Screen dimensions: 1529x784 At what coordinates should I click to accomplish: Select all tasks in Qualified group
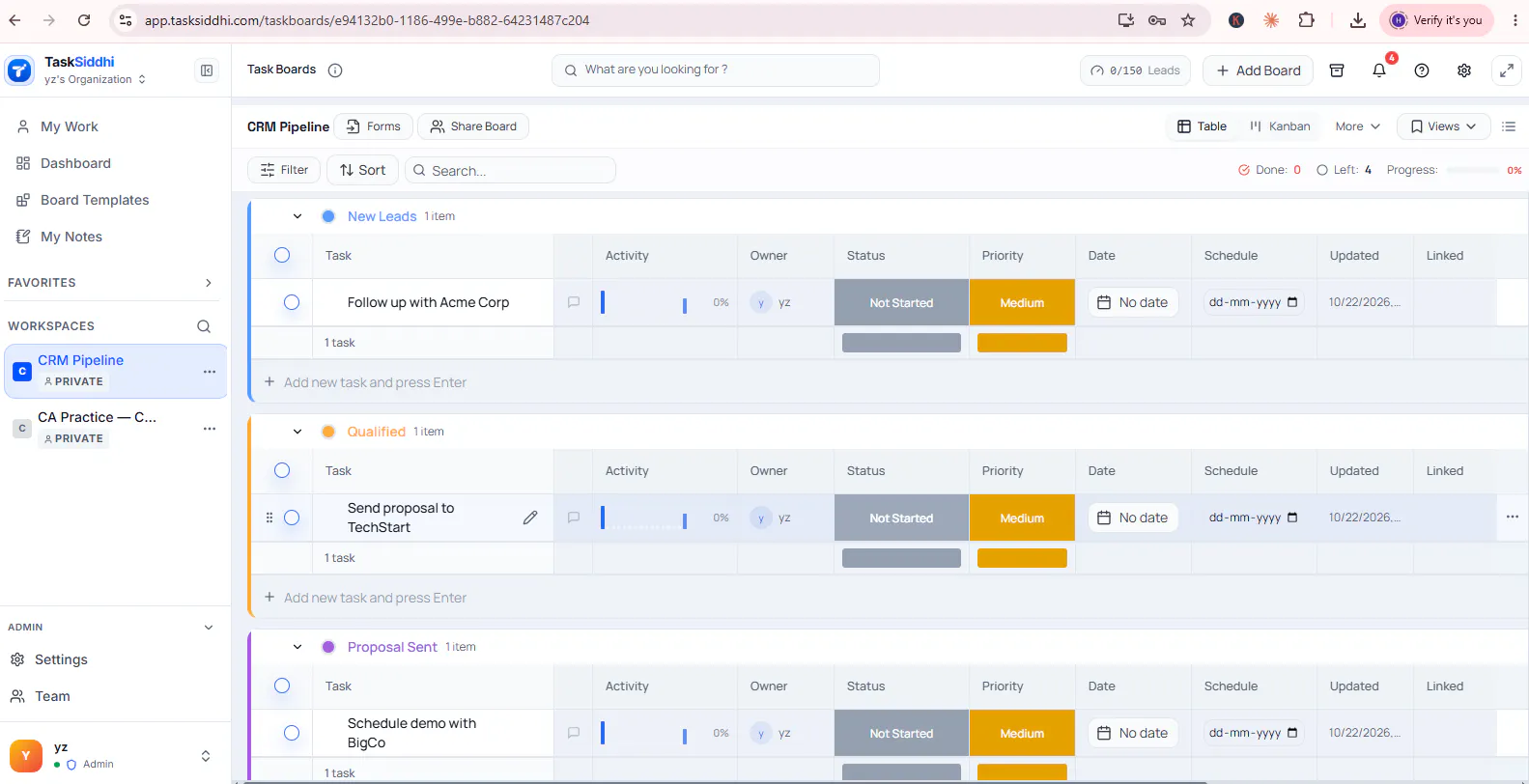282,470
